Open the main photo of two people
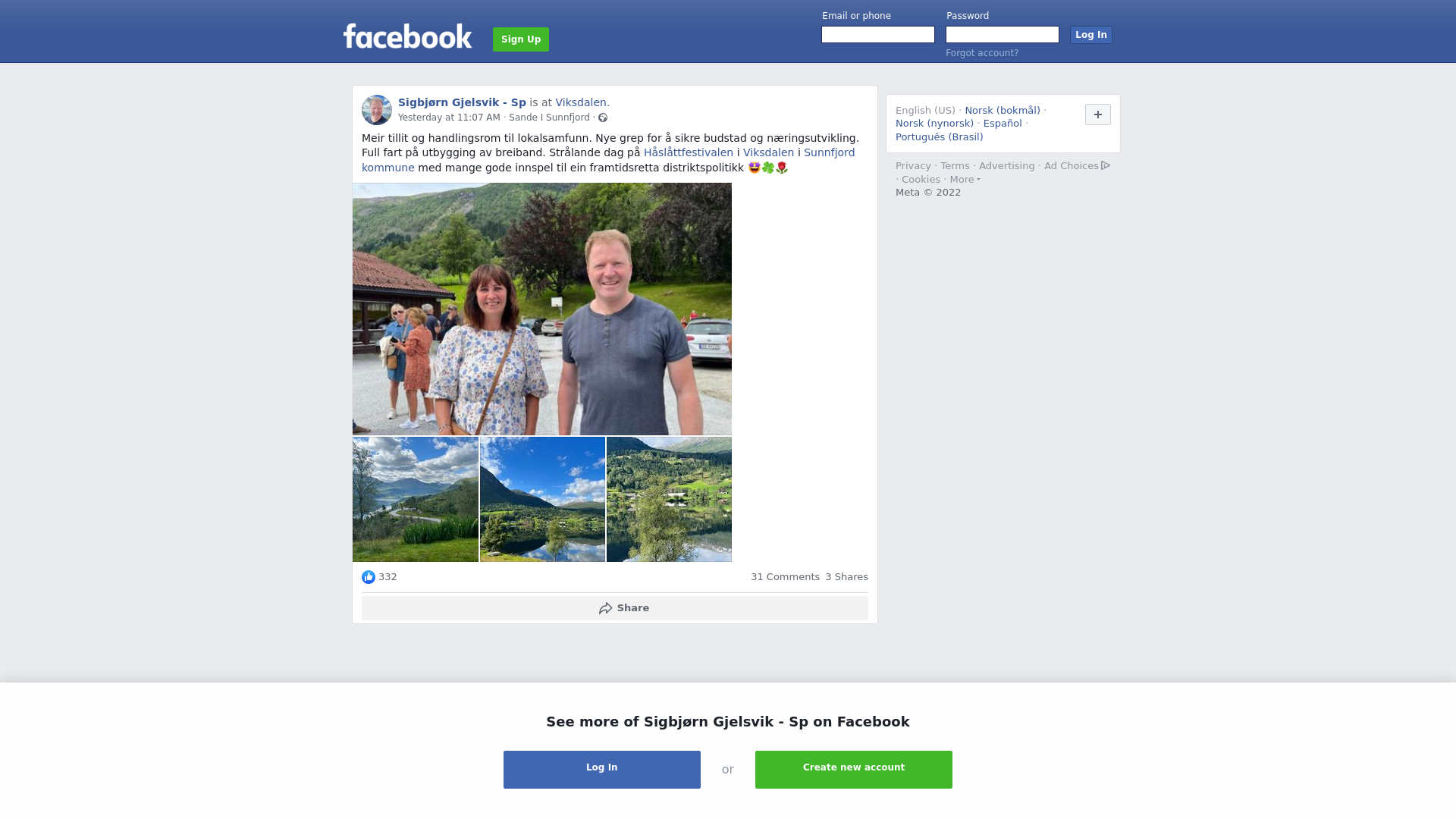 tap(542, 309)
